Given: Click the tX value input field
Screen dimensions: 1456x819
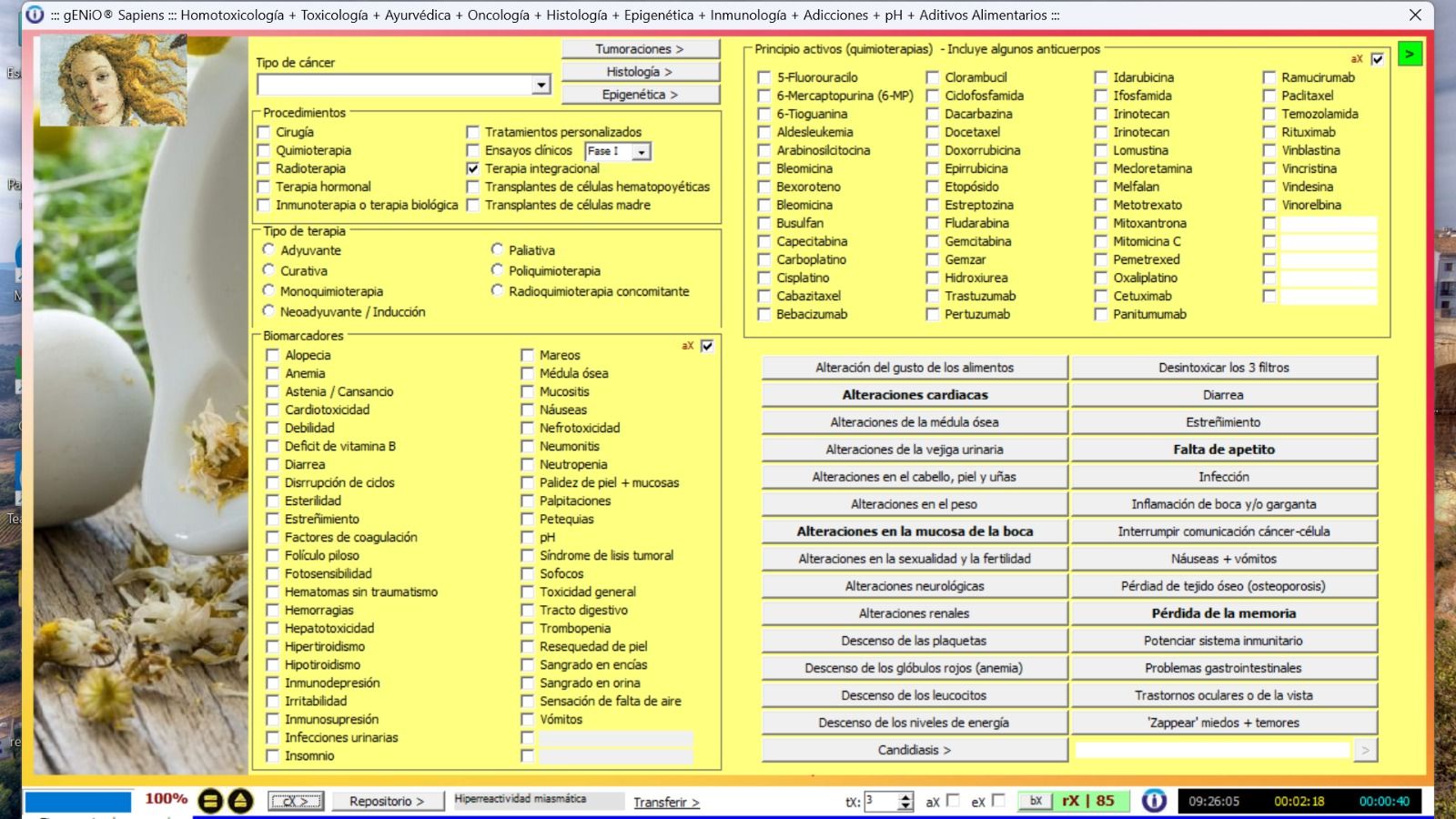Looking at the screenshot, I should click(880, 801).
